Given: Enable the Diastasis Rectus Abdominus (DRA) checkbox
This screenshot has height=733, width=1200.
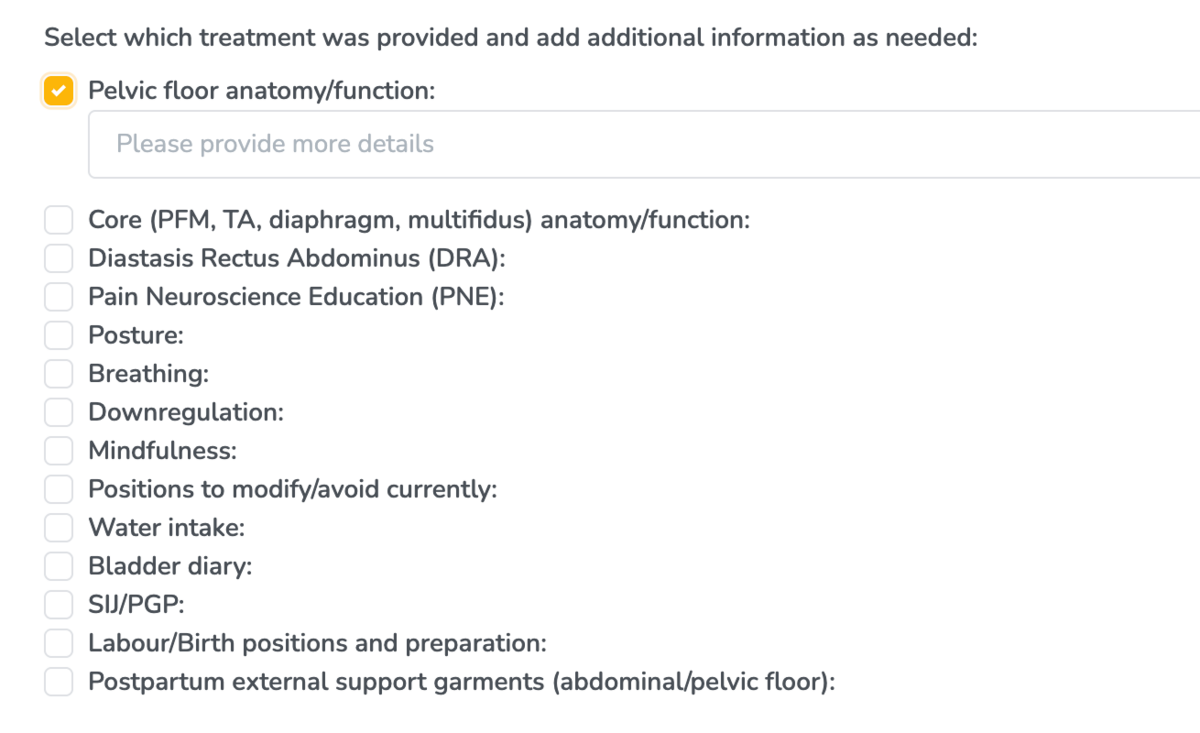Looking at the screenshot, I should pos(57,258).
